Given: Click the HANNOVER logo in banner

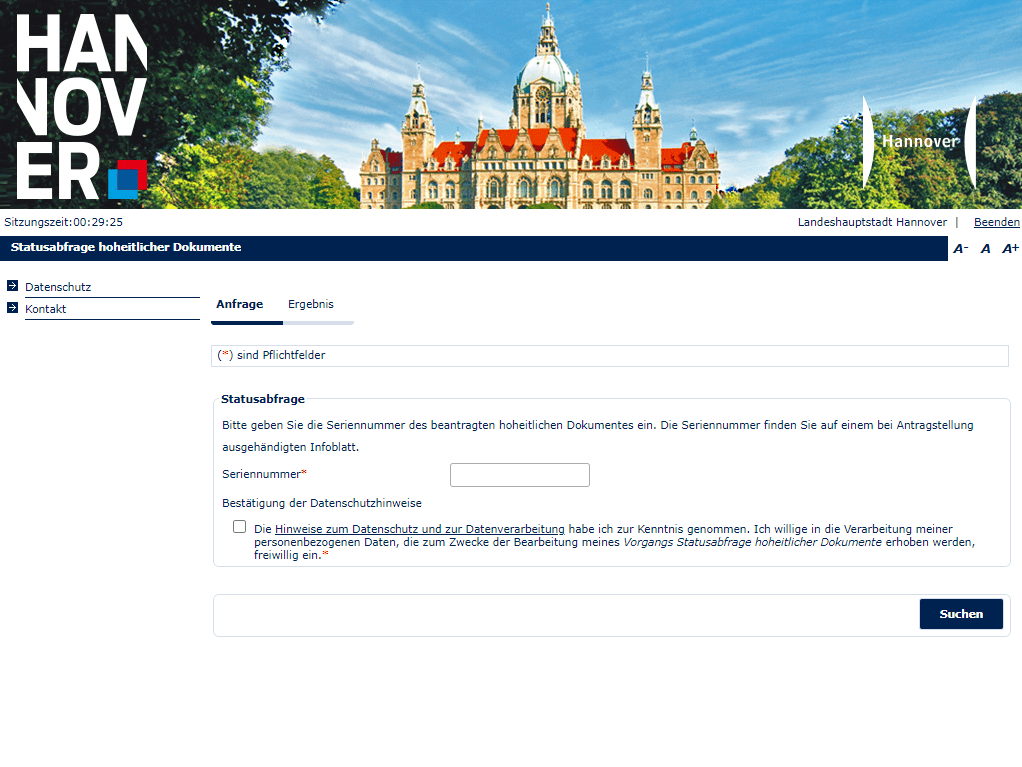Looking at the screenshot, I should [x=82, y=106].
